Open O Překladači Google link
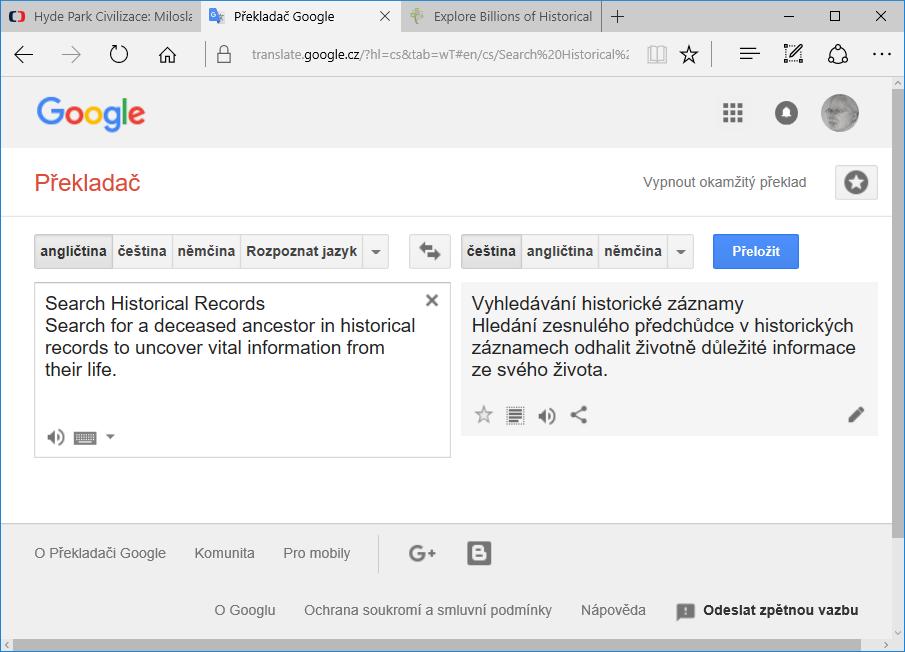 click(x=100, y=553)
